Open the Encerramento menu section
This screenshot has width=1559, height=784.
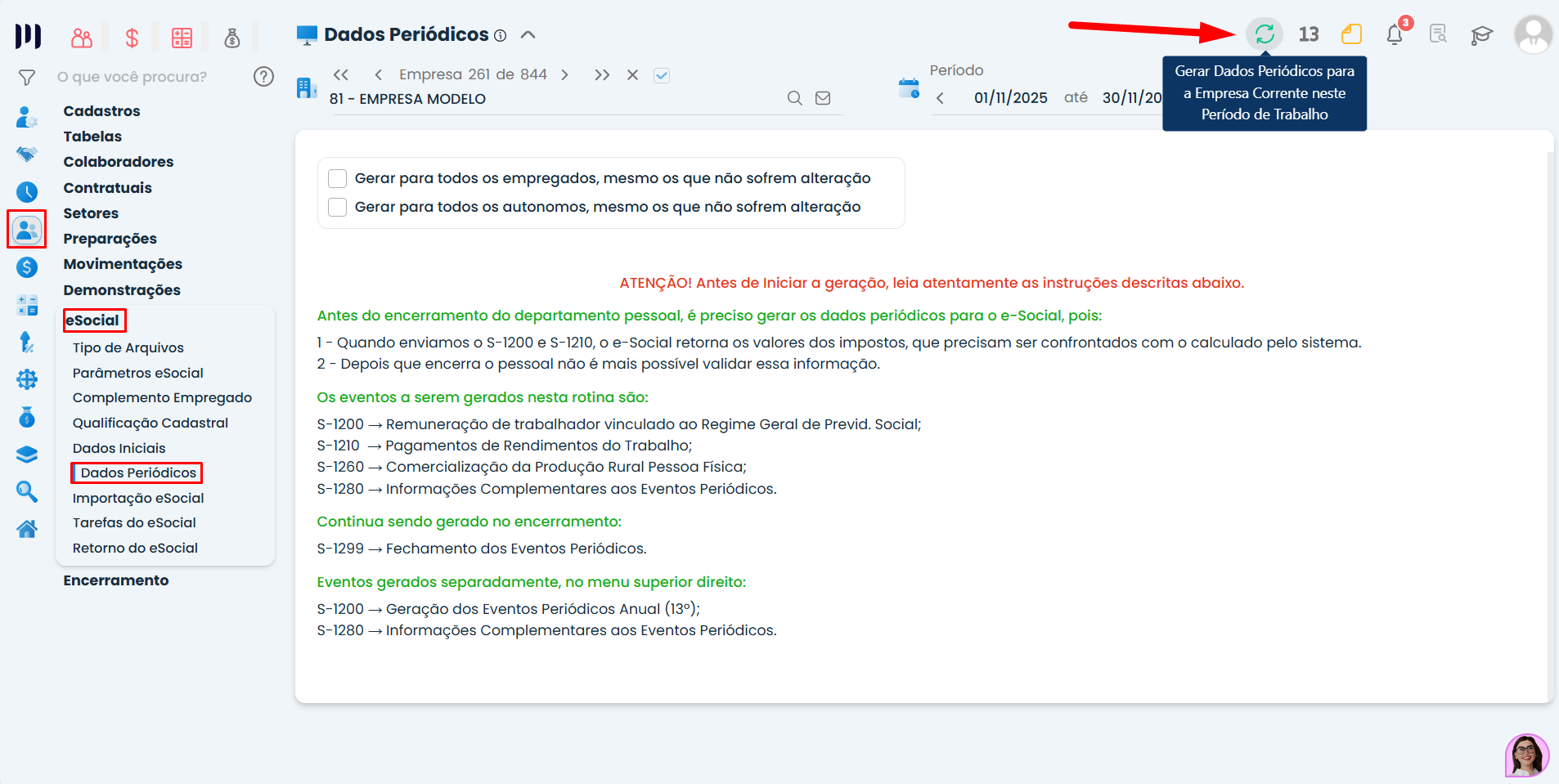coord(116,580)
